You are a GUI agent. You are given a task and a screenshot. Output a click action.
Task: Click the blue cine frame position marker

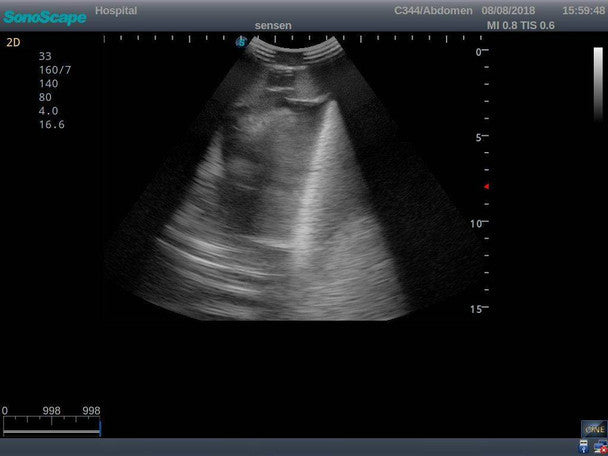tap(100, 428)
